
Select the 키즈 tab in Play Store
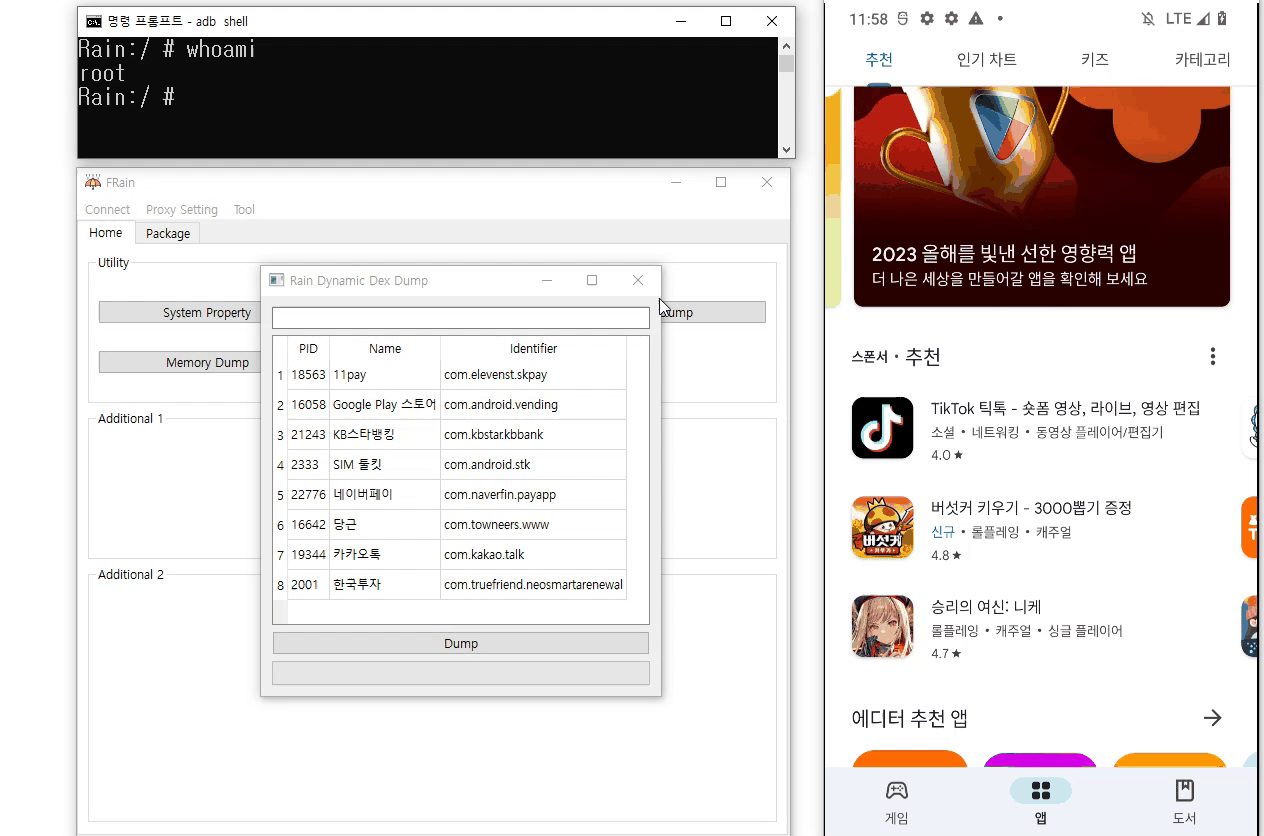click(1095, 60)
